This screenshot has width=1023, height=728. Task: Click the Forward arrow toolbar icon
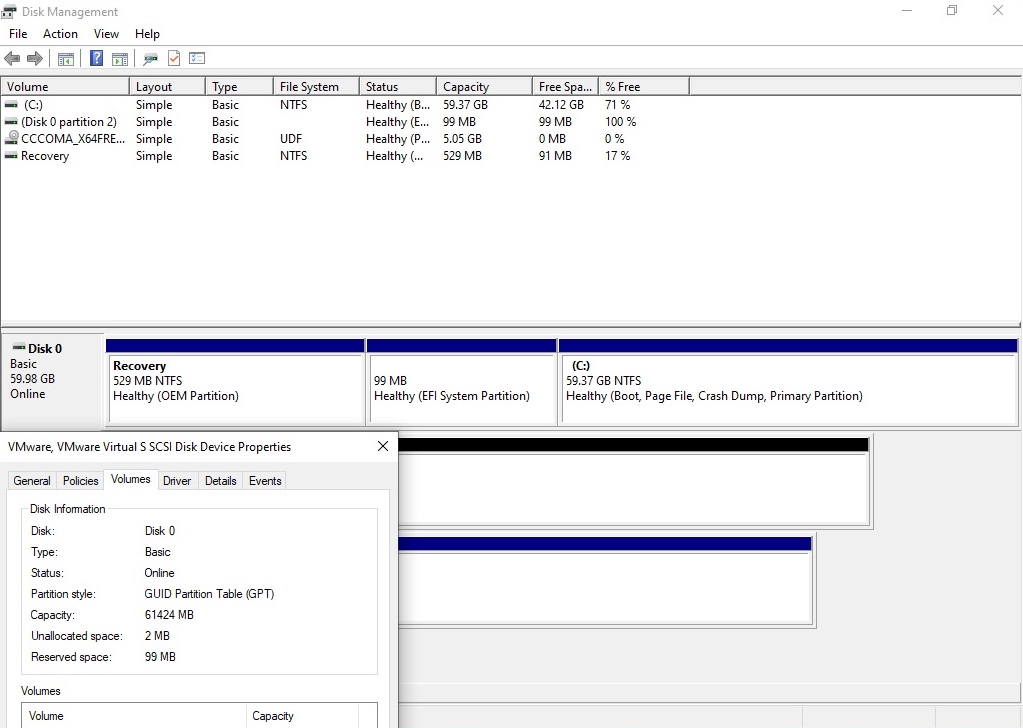coord(35,59)
